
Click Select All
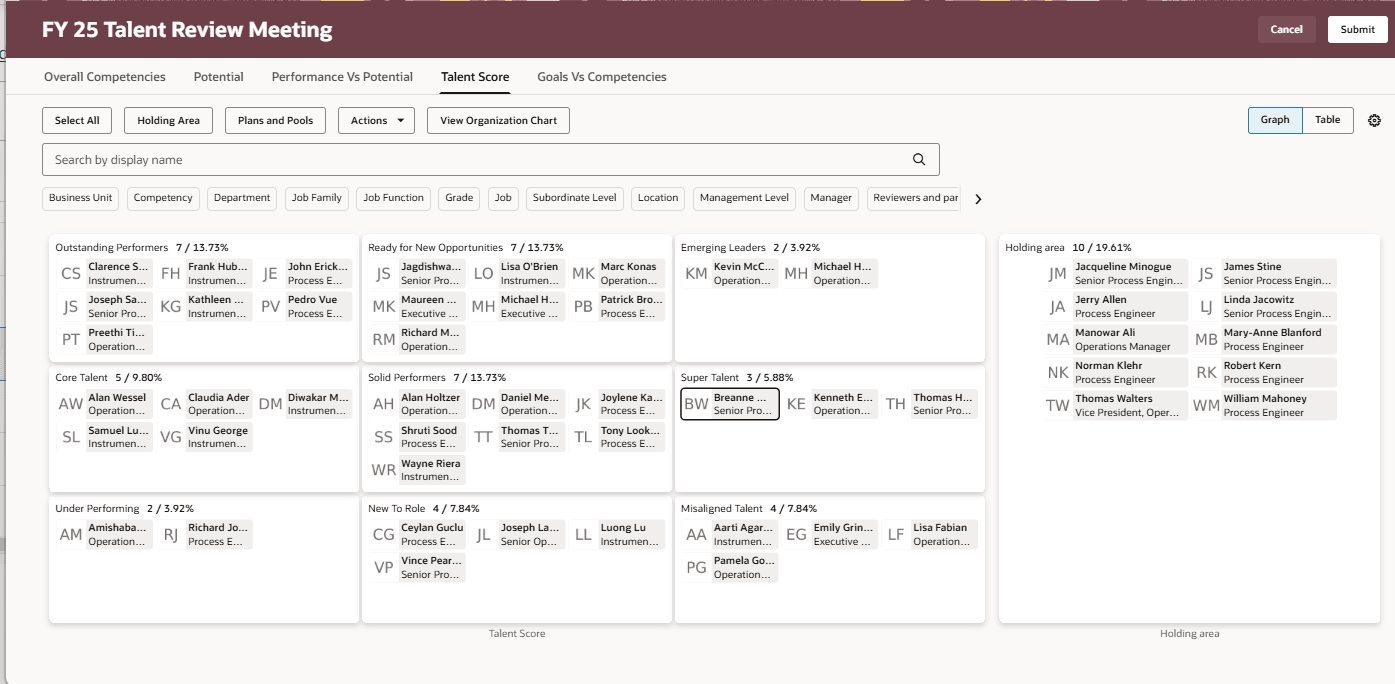pyautogui.click(x=77, y=120)
